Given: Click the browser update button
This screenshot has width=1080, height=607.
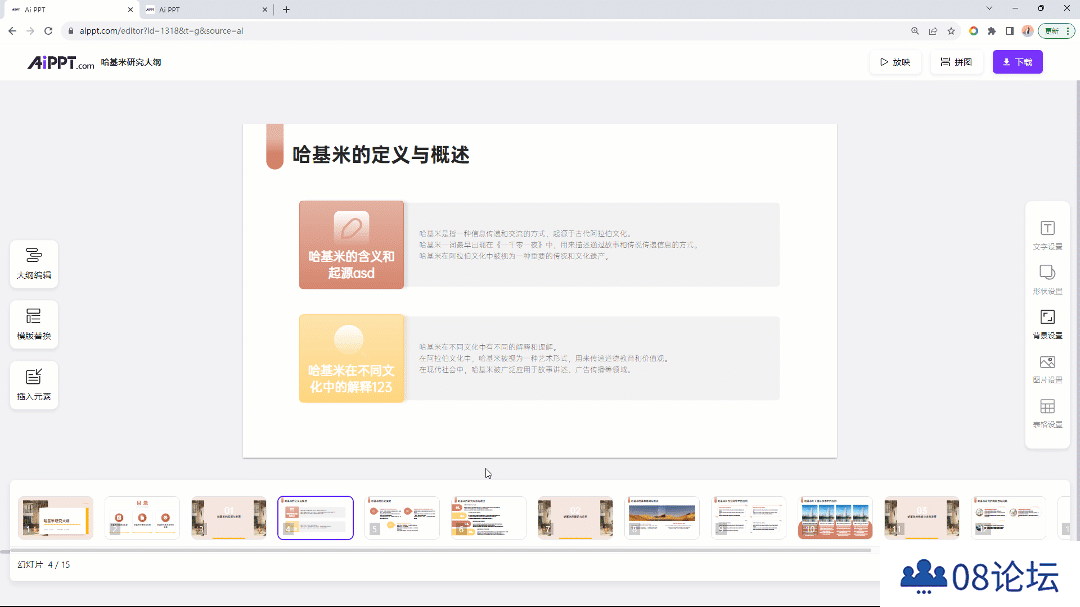Looking at the screenshot, I should (1052, 31).
